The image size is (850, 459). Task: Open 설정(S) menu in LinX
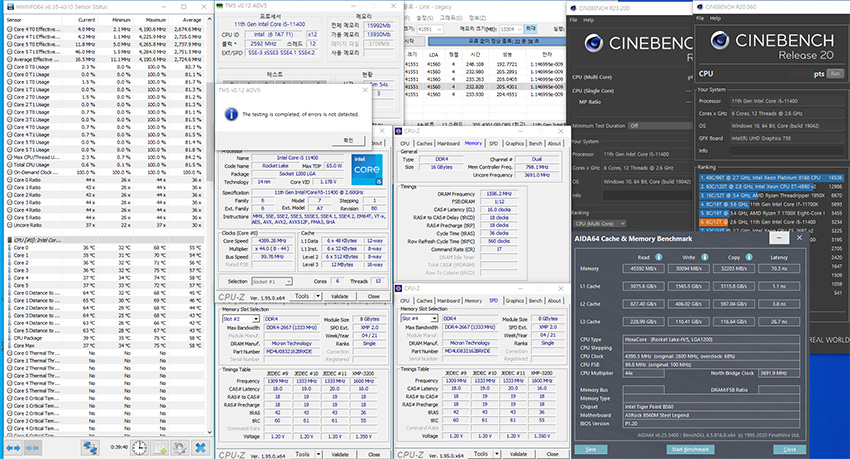(424, 18)
